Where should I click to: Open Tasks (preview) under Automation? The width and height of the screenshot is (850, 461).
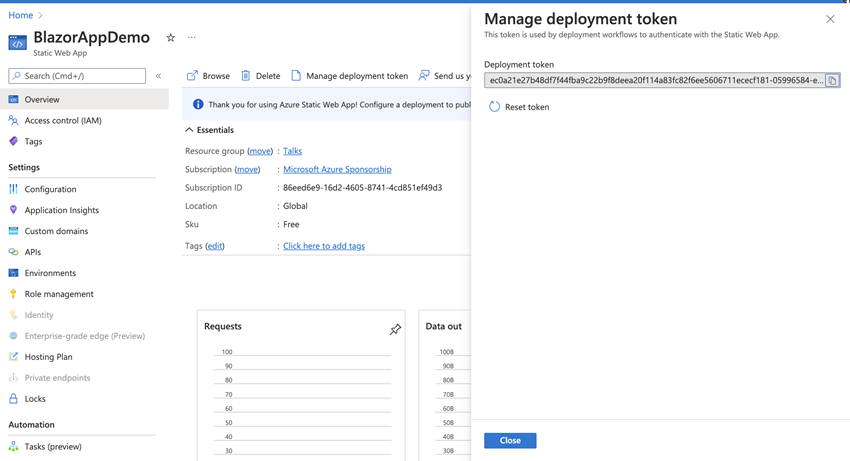point(53,446)
